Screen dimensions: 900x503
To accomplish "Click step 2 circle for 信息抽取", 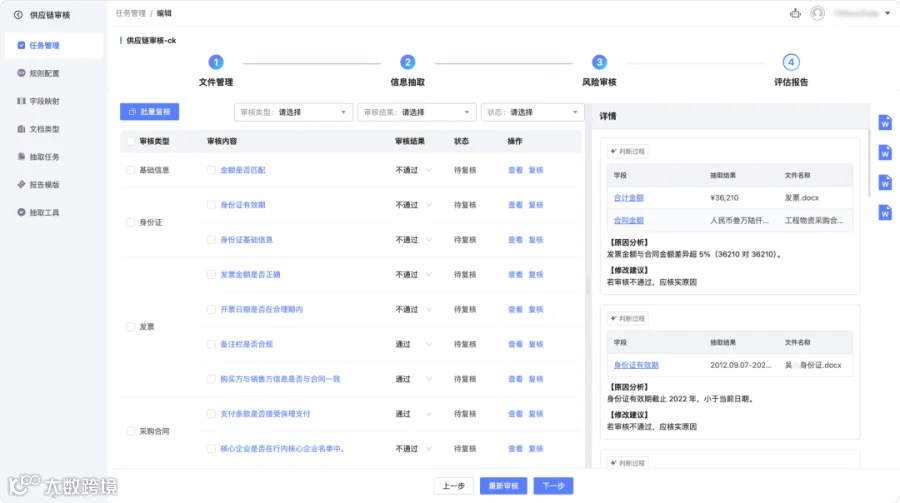I will coord(408,62).
